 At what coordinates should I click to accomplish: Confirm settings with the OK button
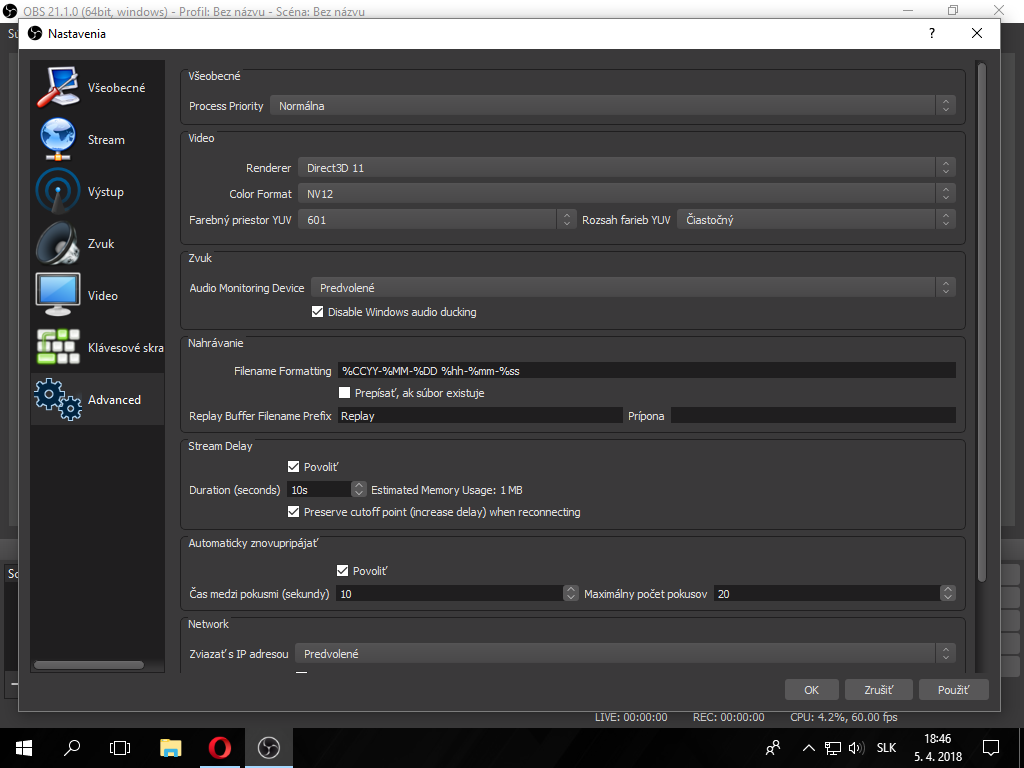(811, 690)
